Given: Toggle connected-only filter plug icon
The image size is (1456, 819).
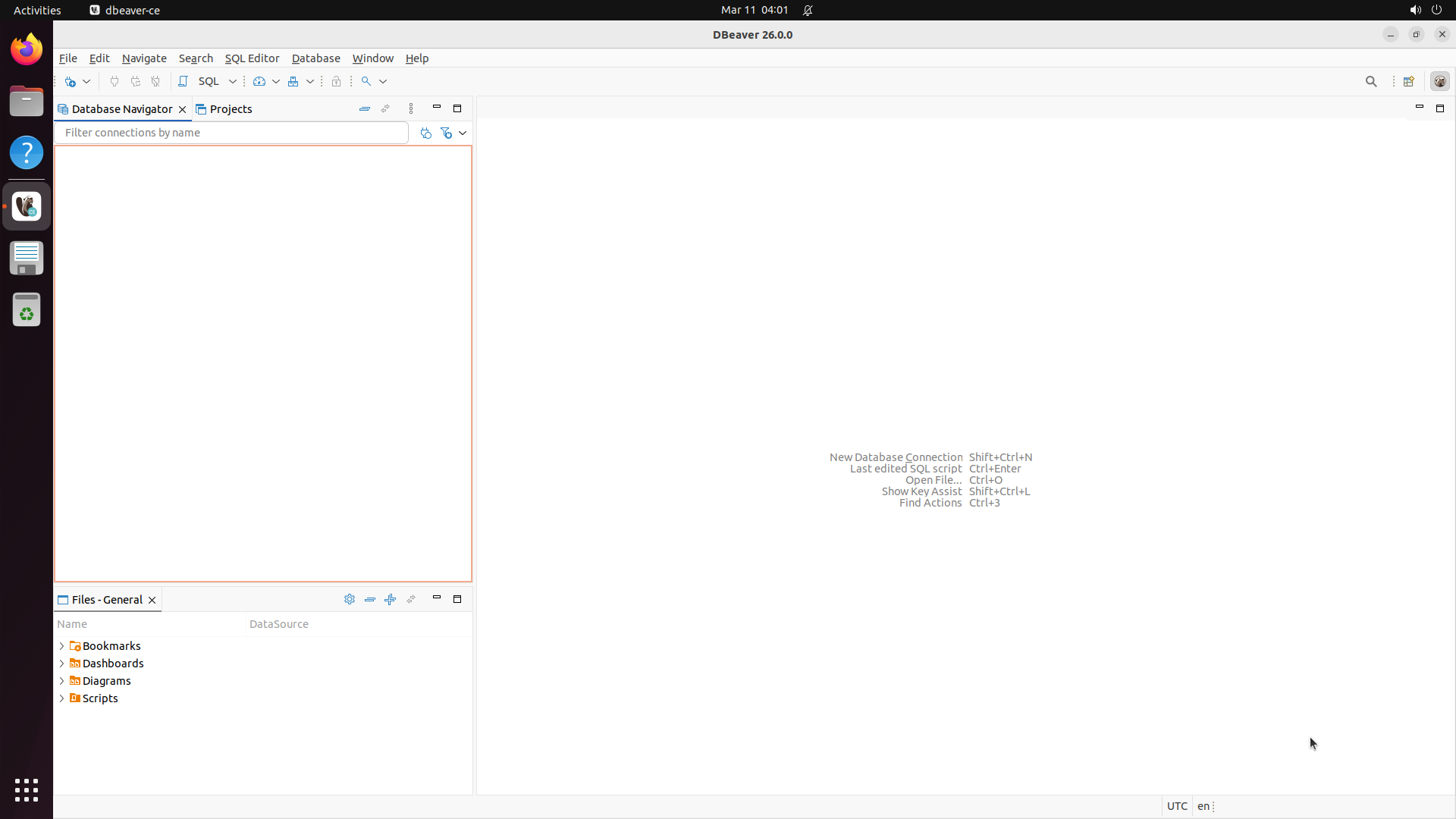Looking at the screenshot, I should tap(426, 133).
